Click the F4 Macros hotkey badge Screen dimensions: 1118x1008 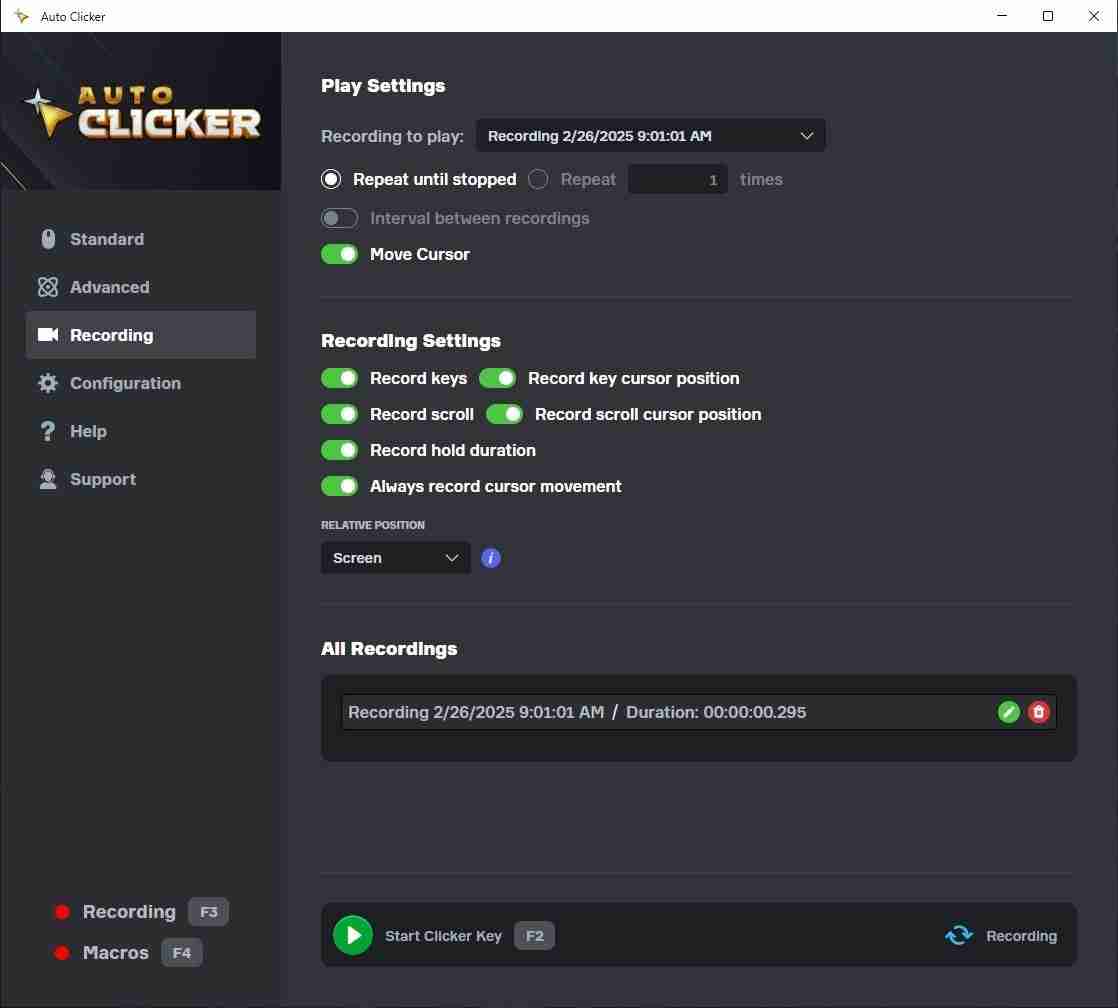(181, 953)
